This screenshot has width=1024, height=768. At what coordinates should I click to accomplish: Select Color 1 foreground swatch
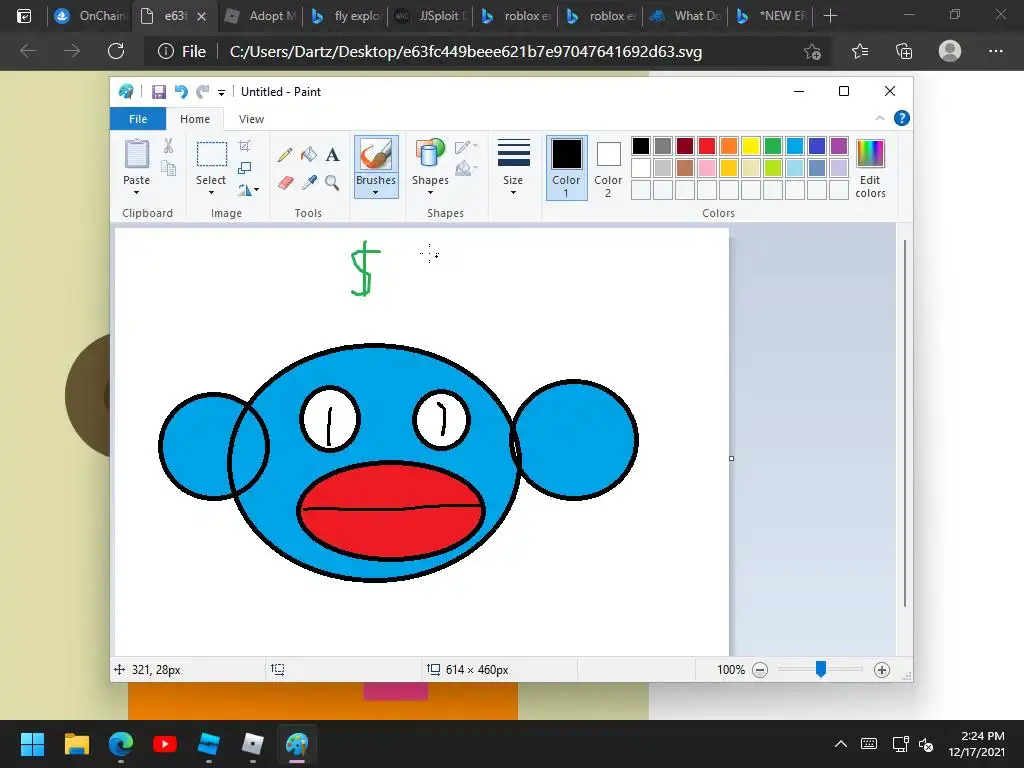pos(566,167)
